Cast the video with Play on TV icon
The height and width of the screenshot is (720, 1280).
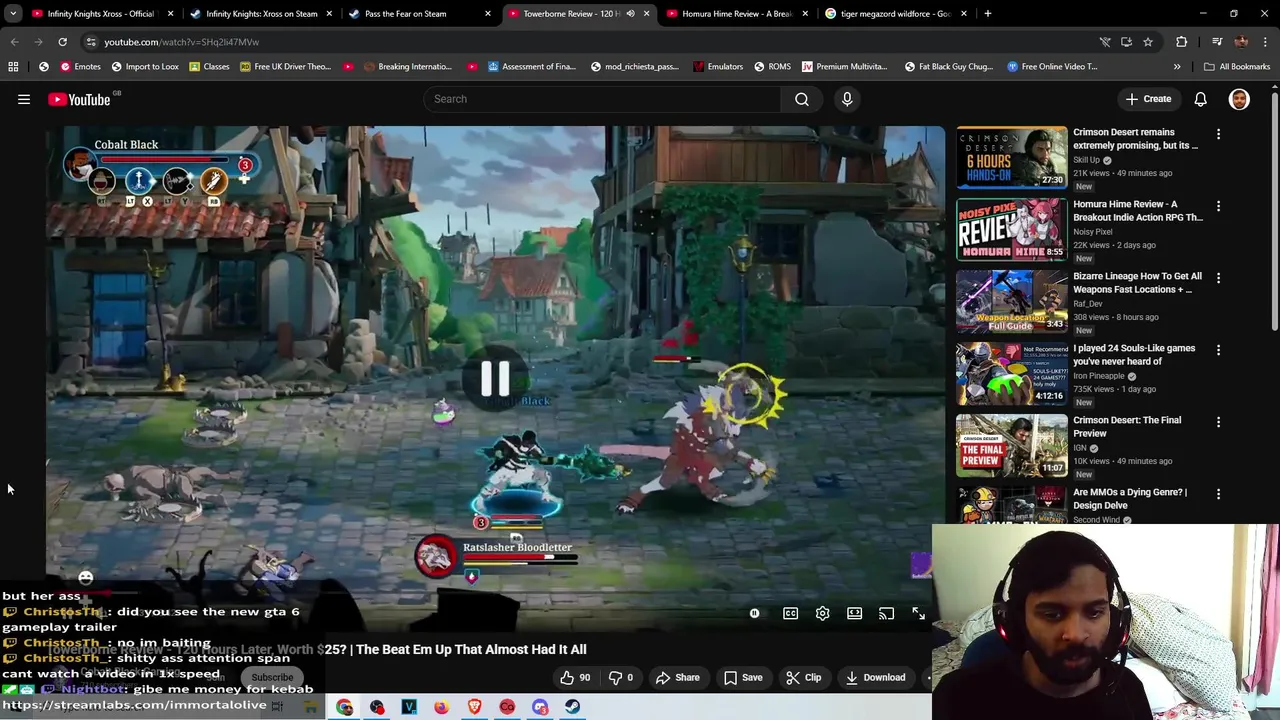point(886,613)
